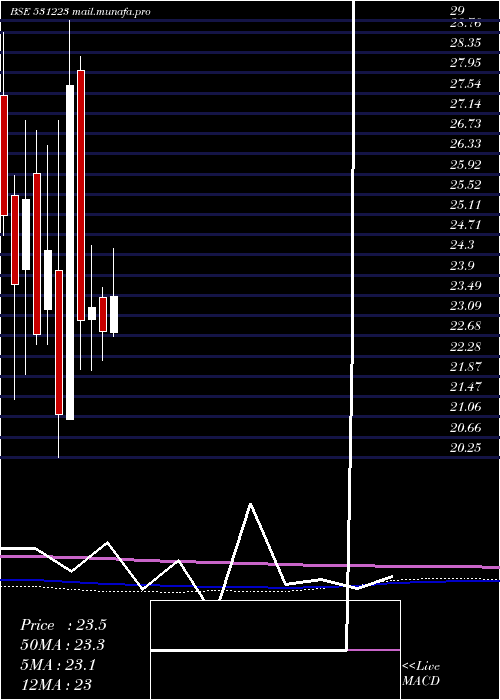500x700 pixels.
Task: Select the 26.73 price axis label
Action: tap(466, 124)
